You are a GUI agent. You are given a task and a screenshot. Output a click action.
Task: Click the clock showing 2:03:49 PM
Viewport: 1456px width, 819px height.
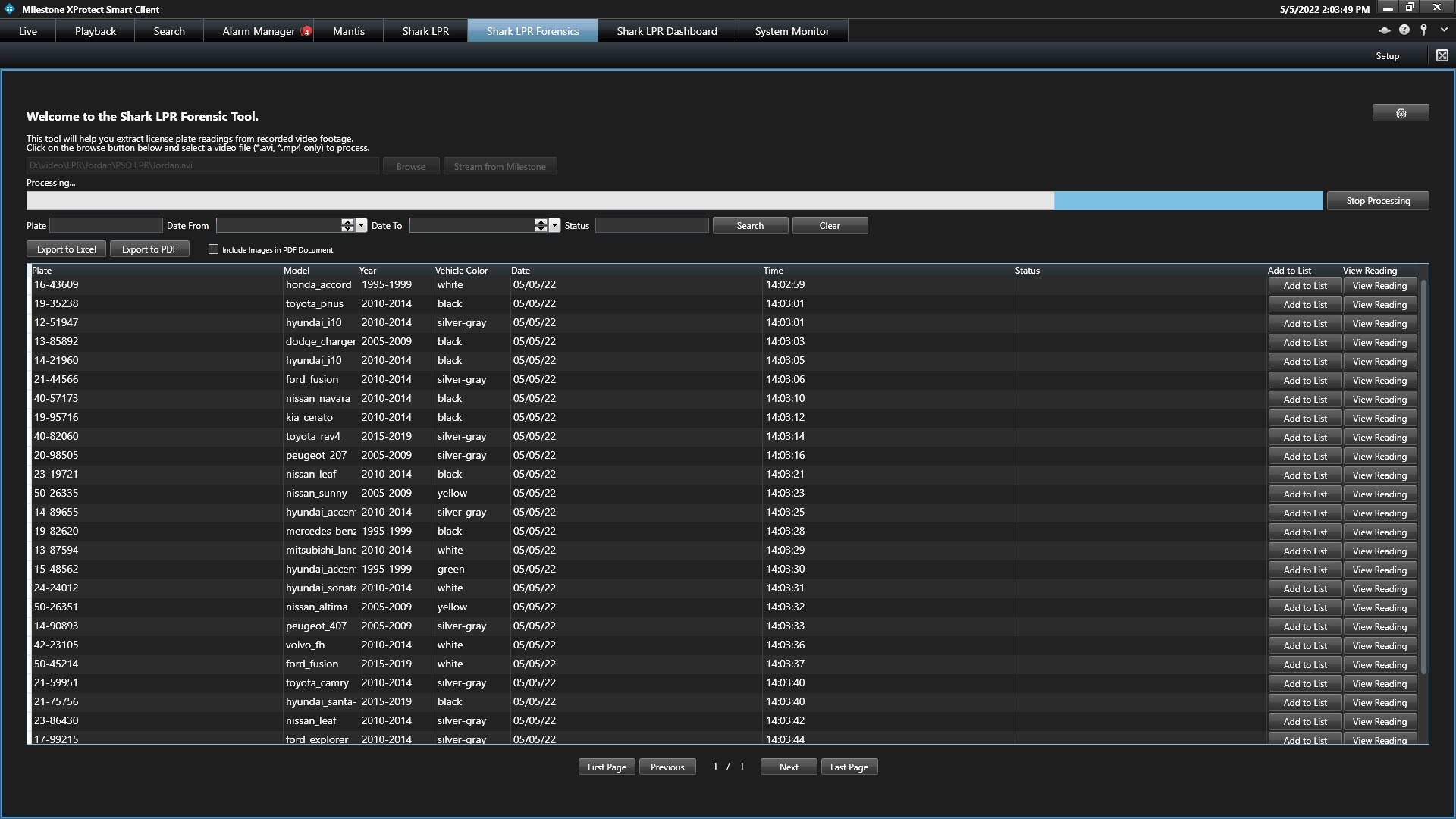click(1324, 9)
